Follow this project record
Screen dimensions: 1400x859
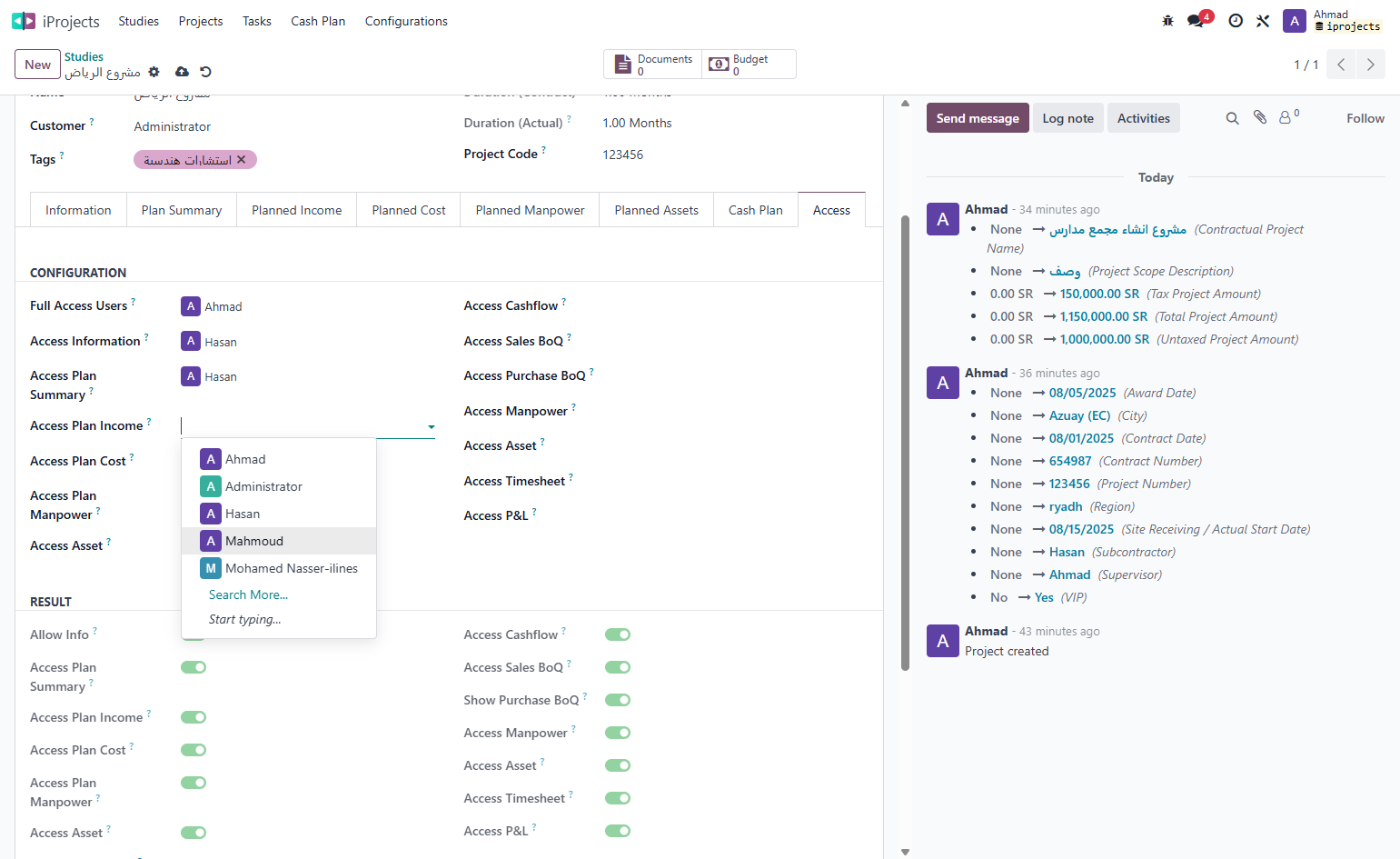pos(1365,118)
